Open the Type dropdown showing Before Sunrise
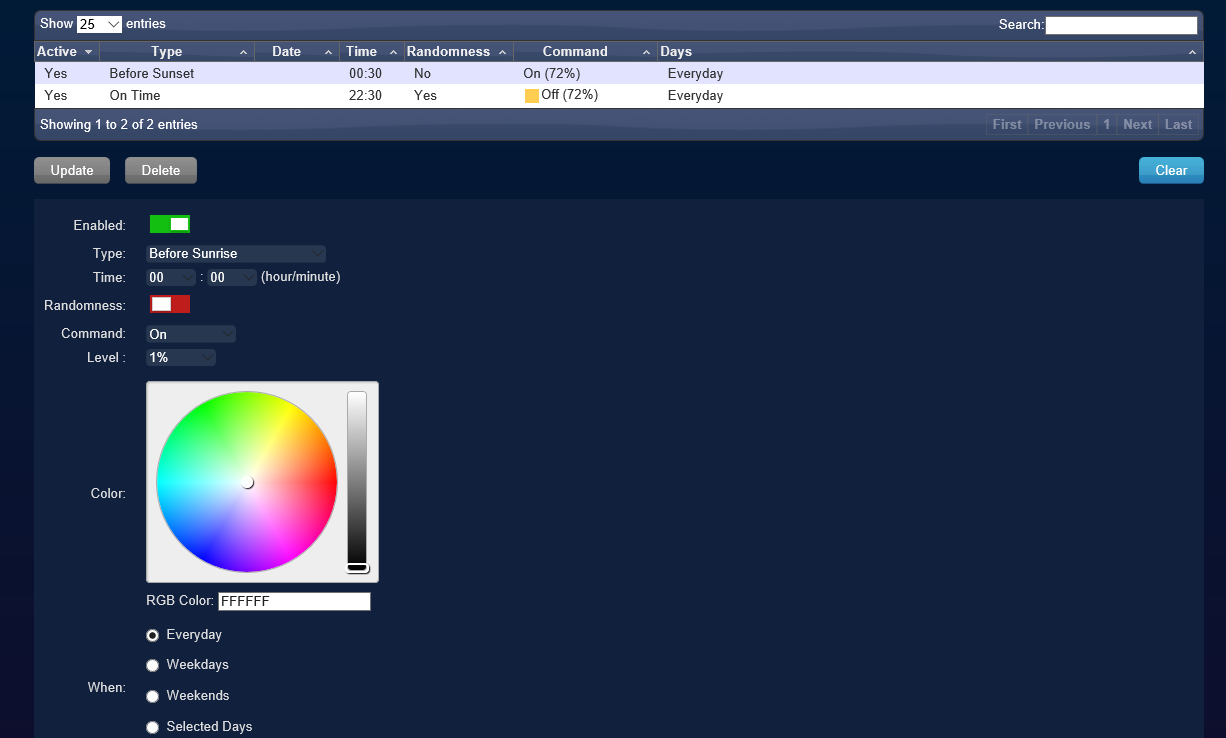Viewport: 1226px width, 738px height. point(236,254)
